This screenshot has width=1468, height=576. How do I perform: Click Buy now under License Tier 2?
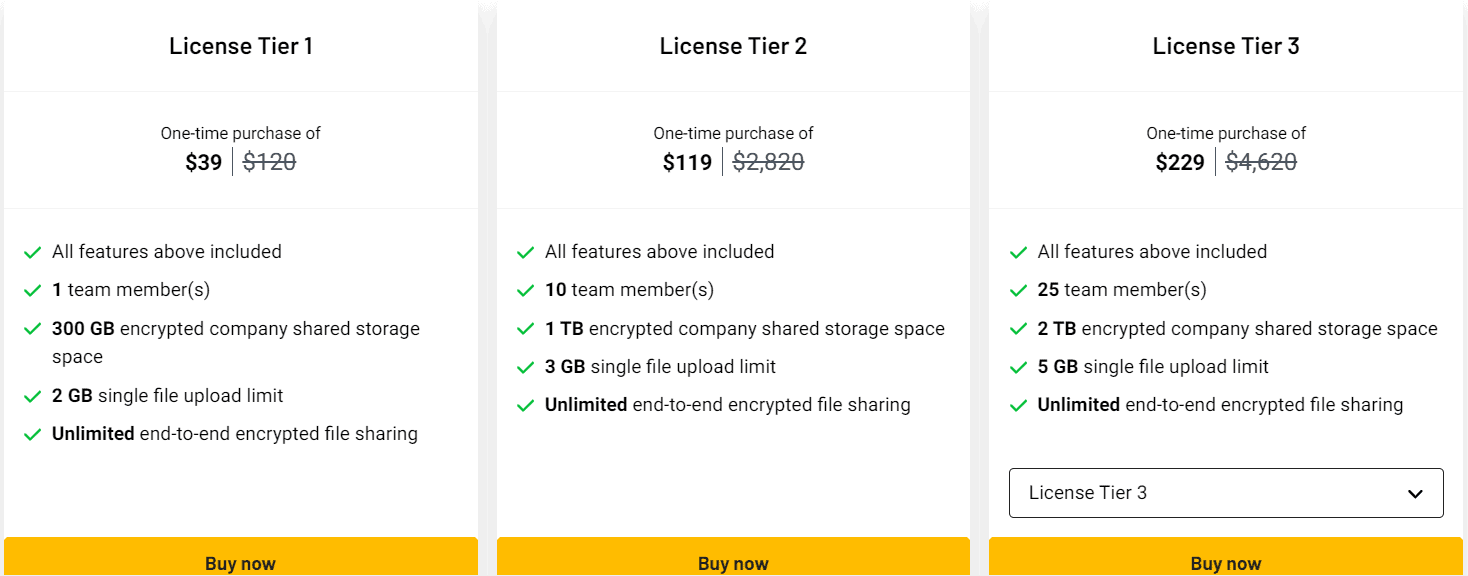[x=733, y=562]
